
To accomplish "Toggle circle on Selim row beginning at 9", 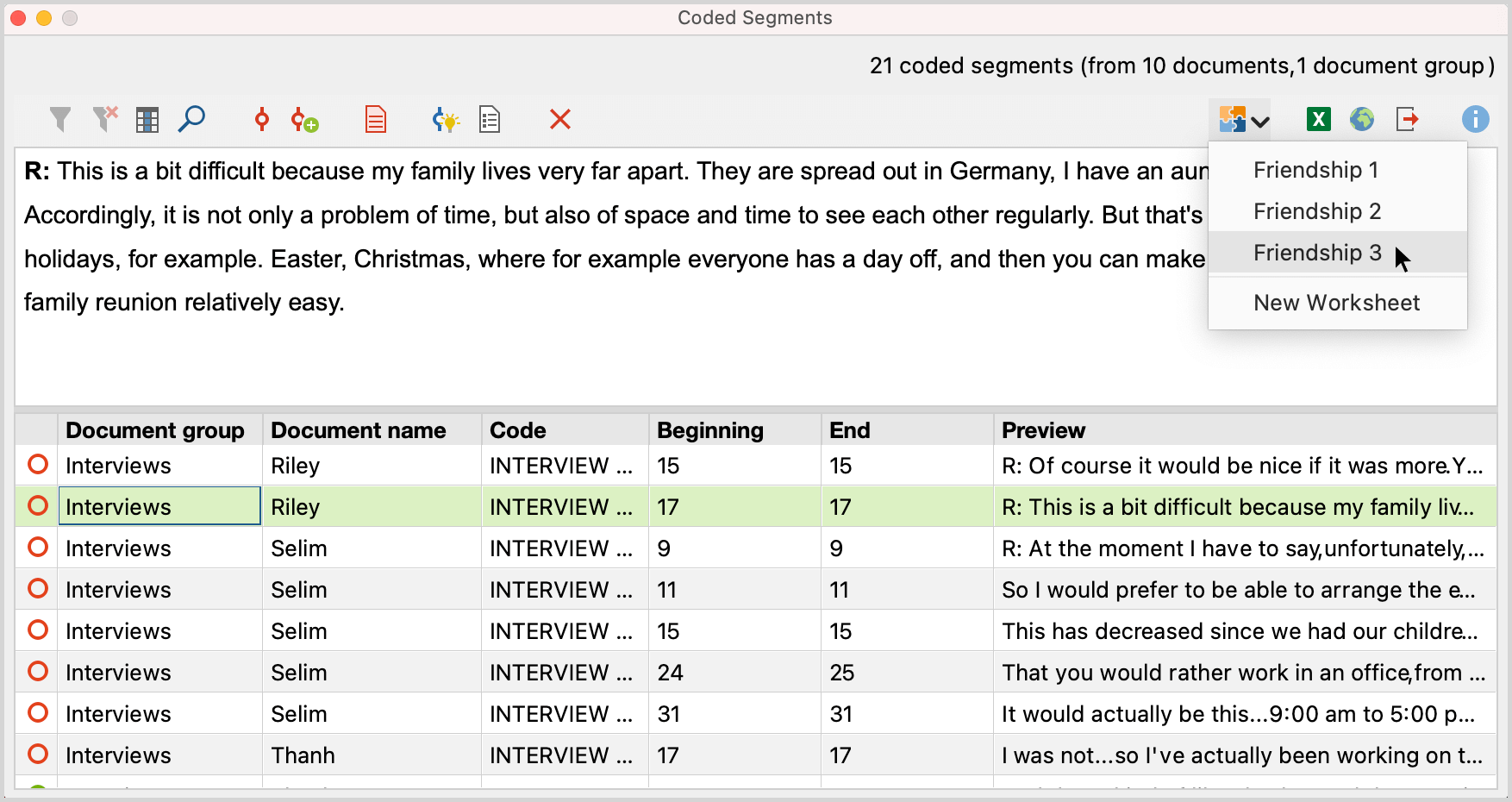I will pos(38,548).
